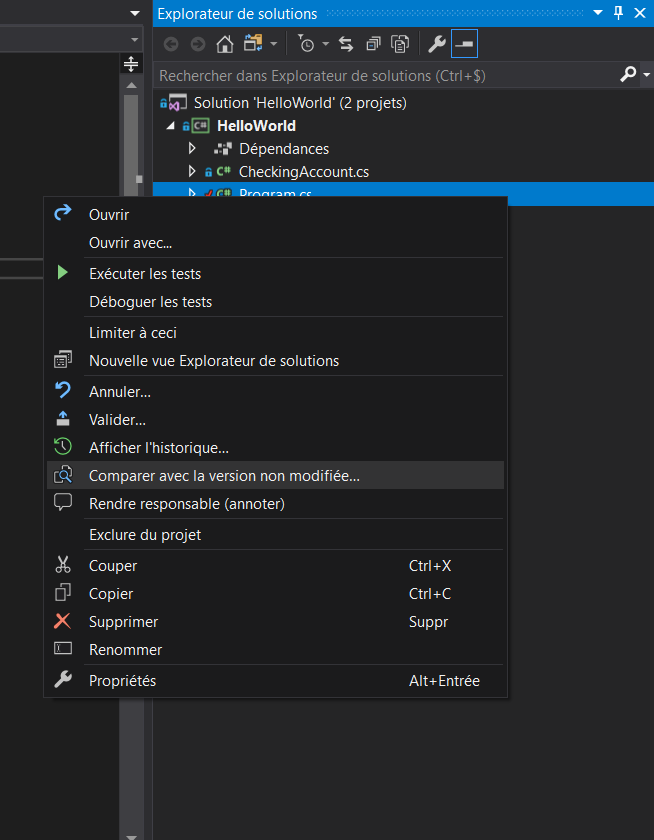Viewport: 654px width, 840px height.
Task: Collapse all items in Solution Explorer
Action: click(x=373, y=44)
